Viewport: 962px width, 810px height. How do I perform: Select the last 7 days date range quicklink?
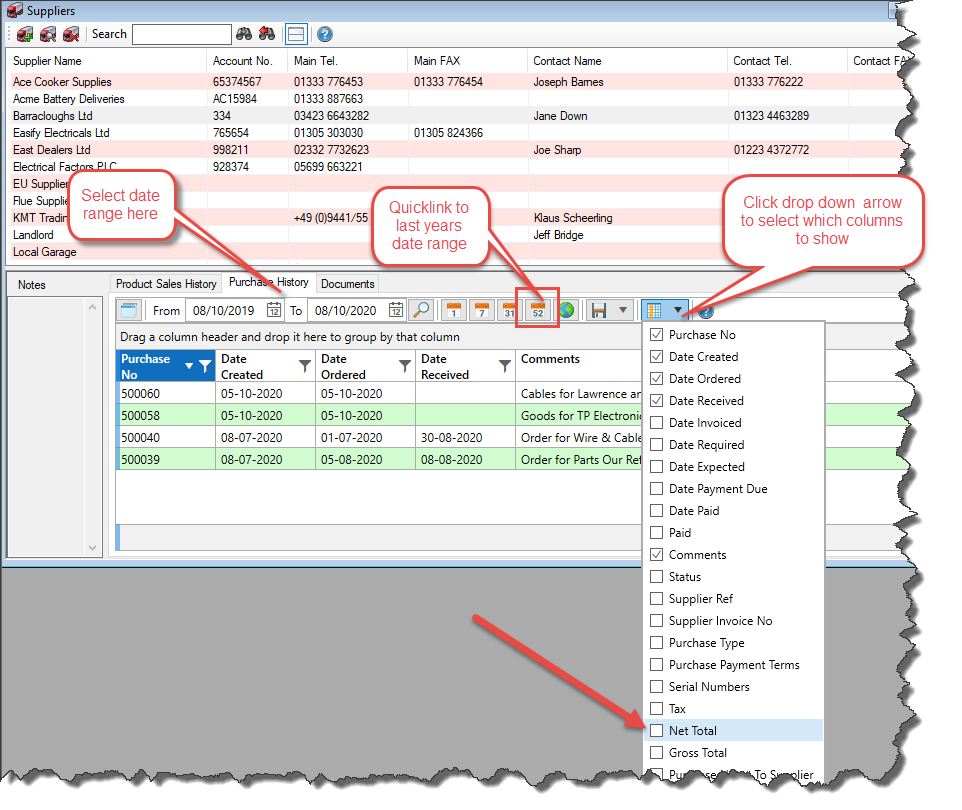[x=481, y=311]
